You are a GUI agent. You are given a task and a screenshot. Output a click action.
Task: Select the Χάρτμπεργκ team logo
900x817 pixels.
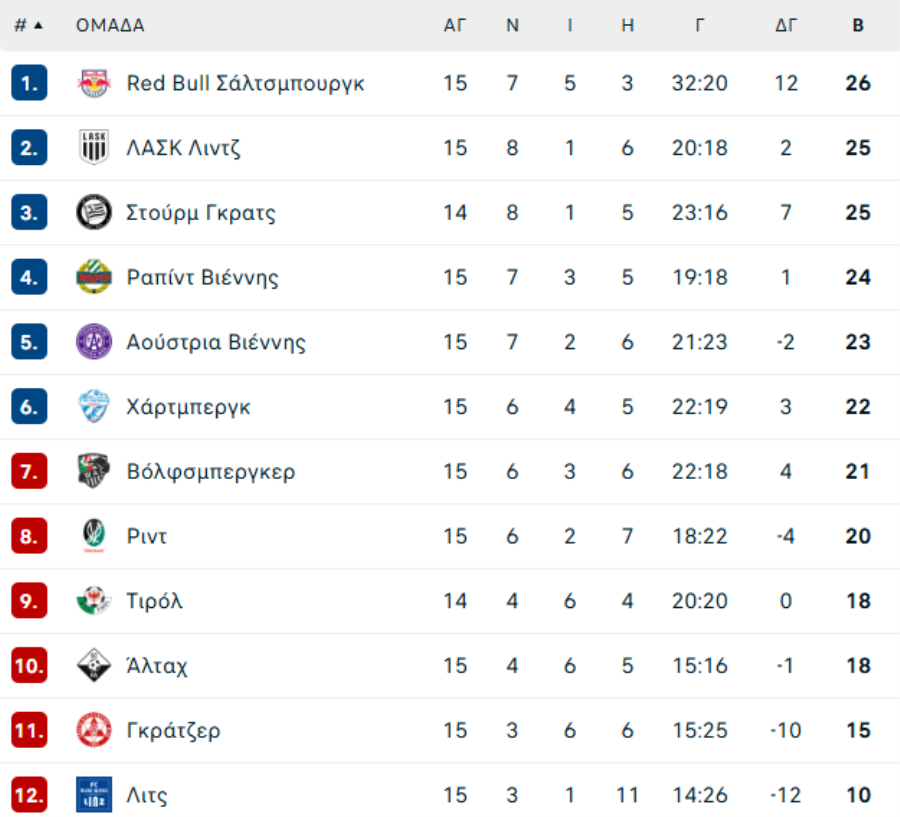point(94,407)
